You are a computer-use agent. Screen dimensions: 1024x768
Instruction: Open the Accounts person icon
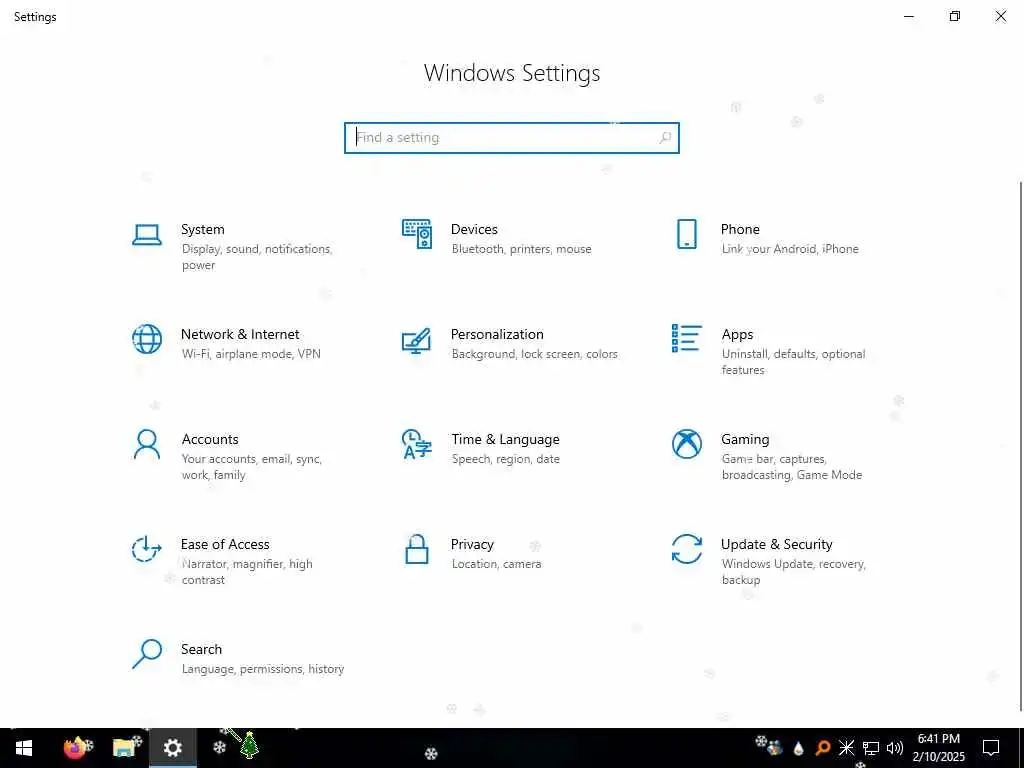point(146,444)
